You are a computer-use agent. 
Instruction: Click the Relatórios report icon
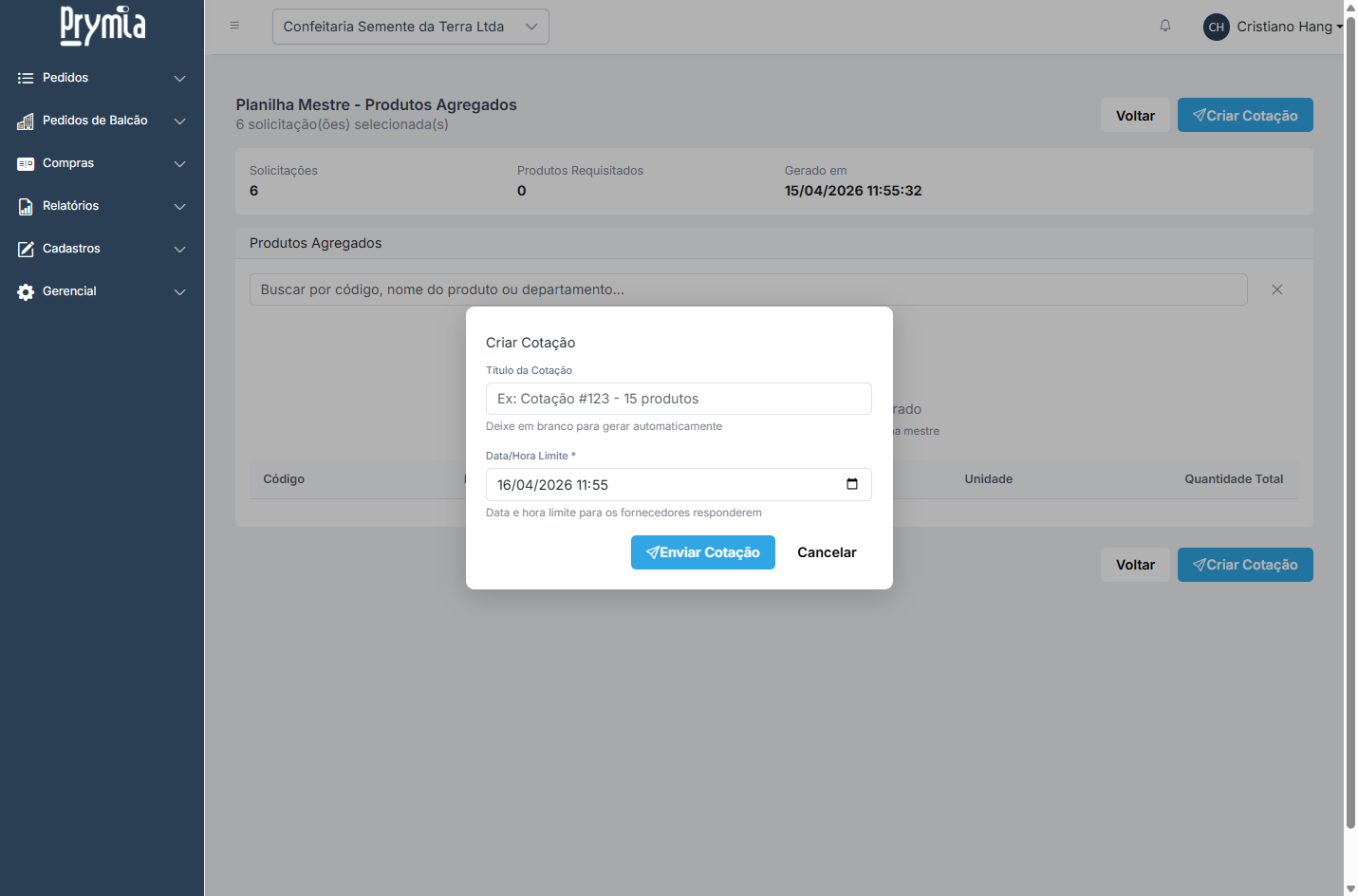[26, 207]
